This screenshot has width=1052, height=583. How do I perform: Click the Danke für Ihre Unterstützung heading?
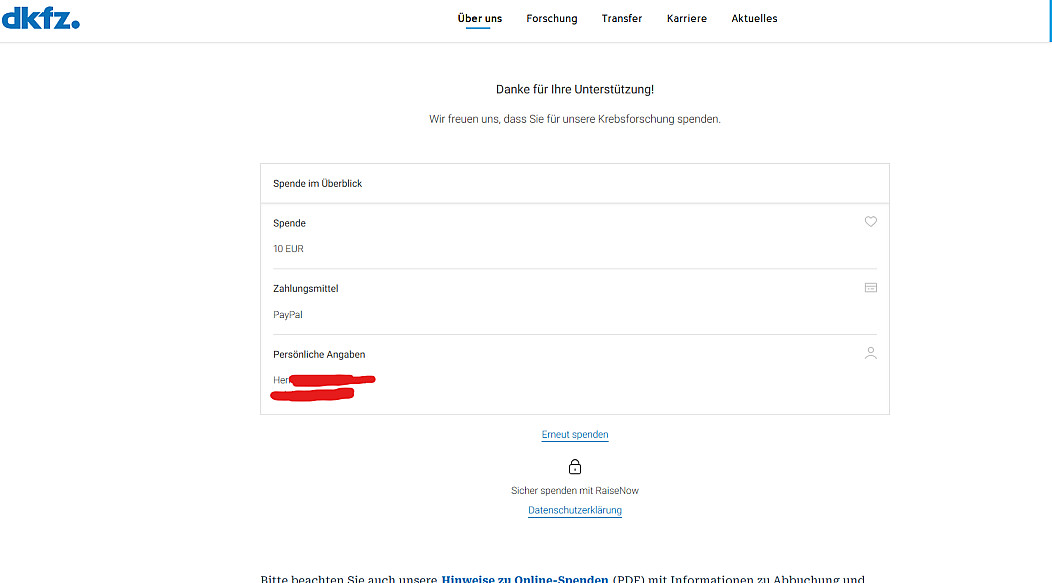coord(575,90)
